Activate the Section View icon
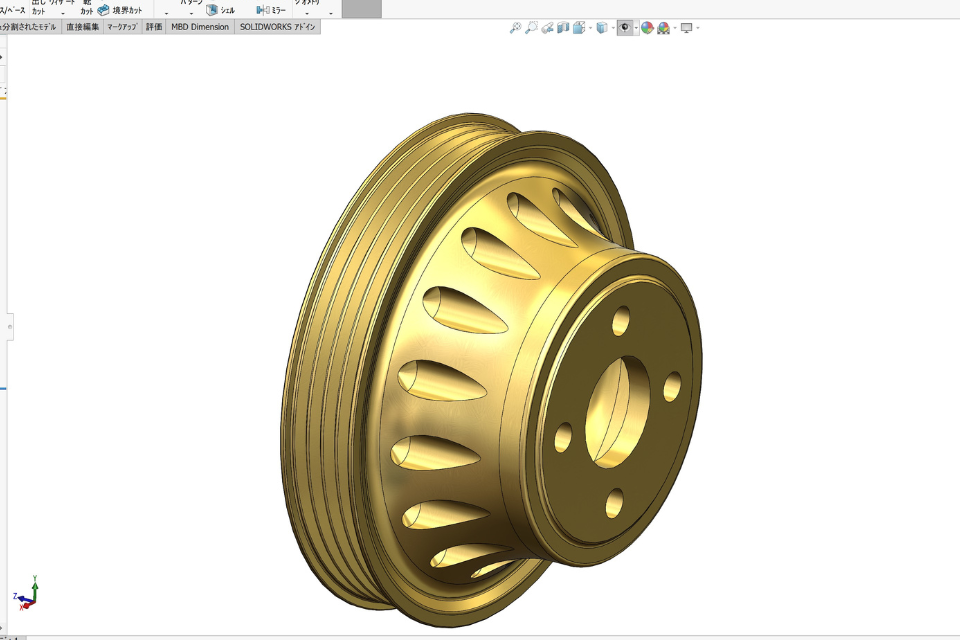960x640 pixels. pos(563,28)
